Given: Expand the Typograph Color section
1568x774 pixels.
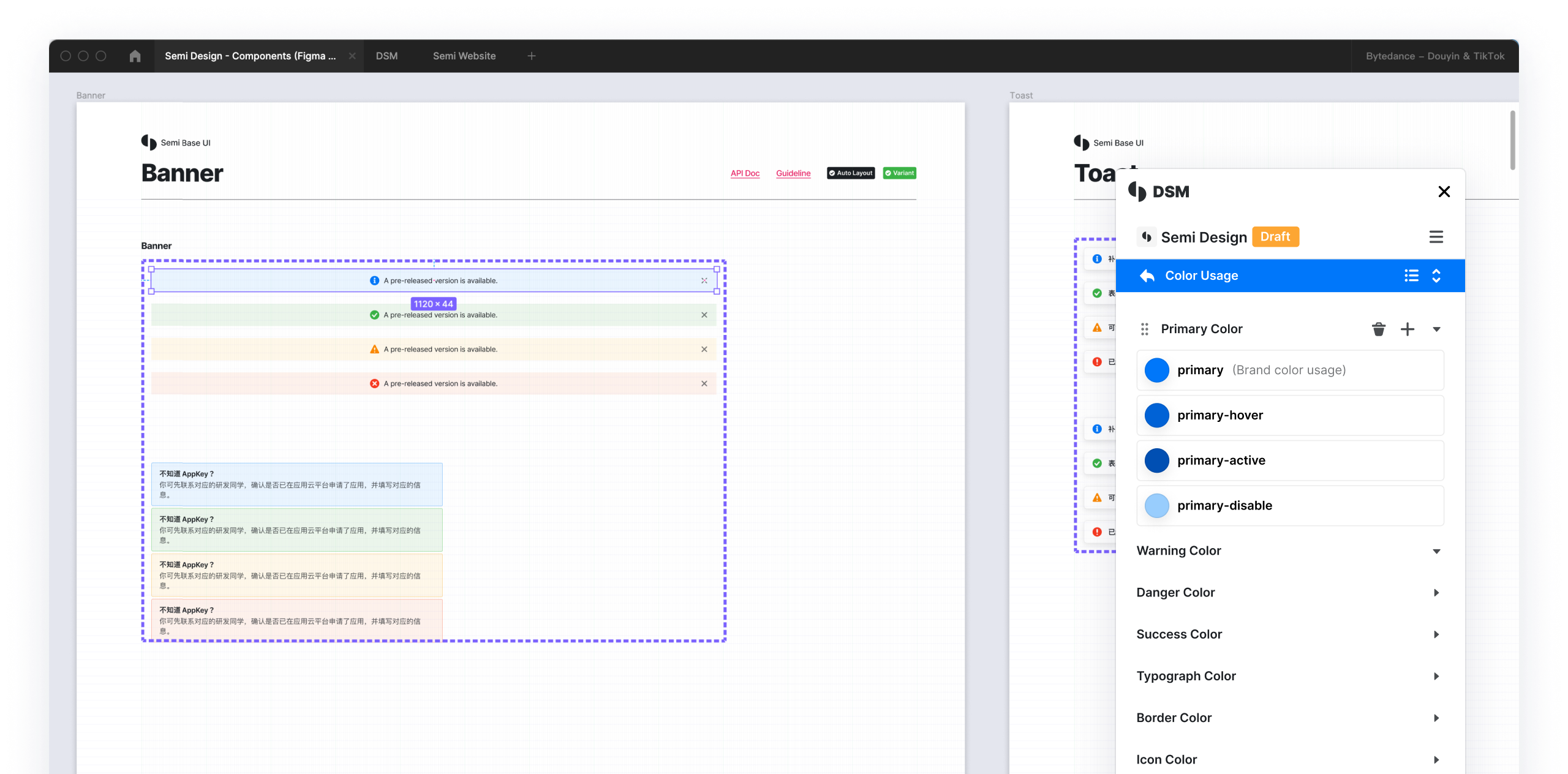Looking at the screenshot, I should click(x=1436, y=677).
